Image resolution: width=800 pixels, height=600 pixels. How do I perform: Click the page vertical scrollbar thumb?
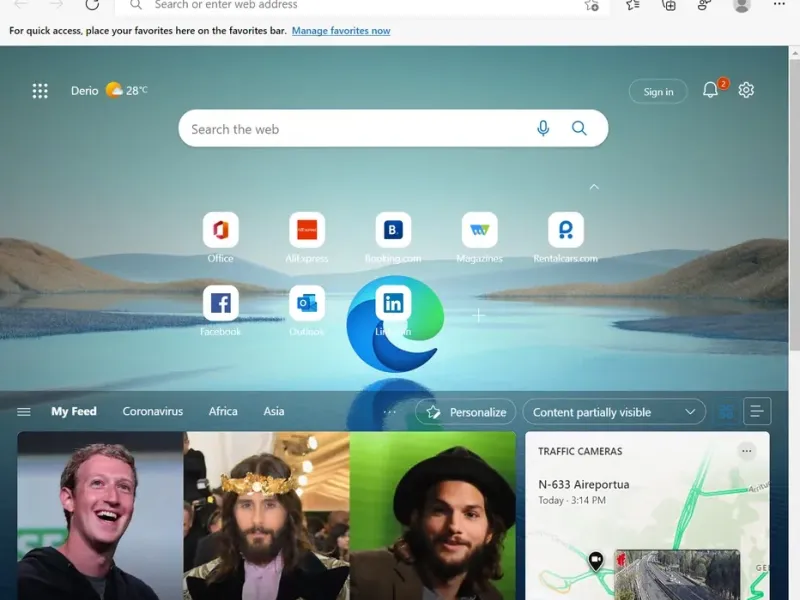tap(794, 204)
